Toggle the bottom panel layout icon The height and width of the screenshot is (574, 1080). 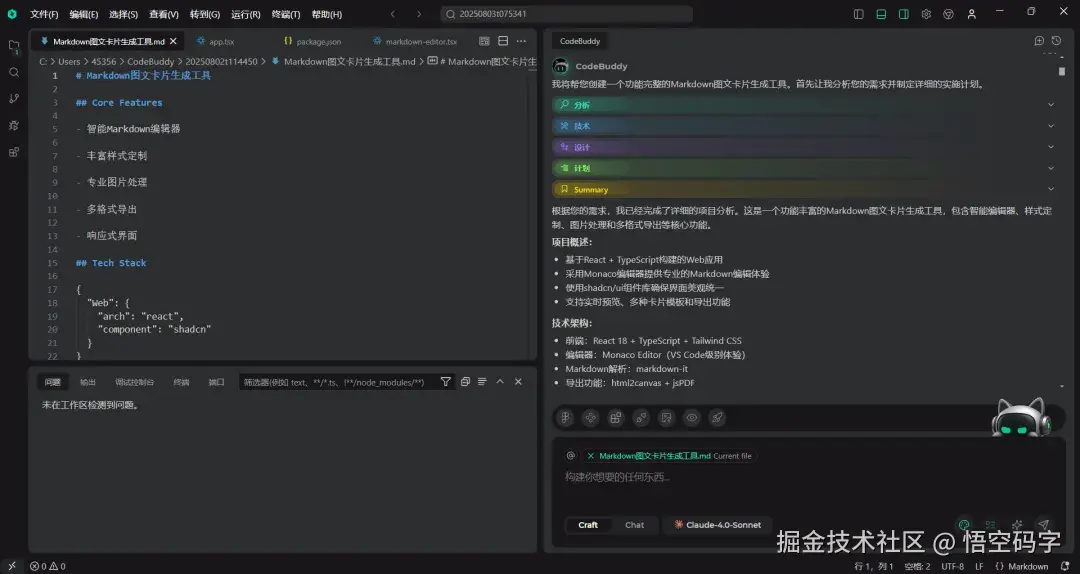[881, 14]
